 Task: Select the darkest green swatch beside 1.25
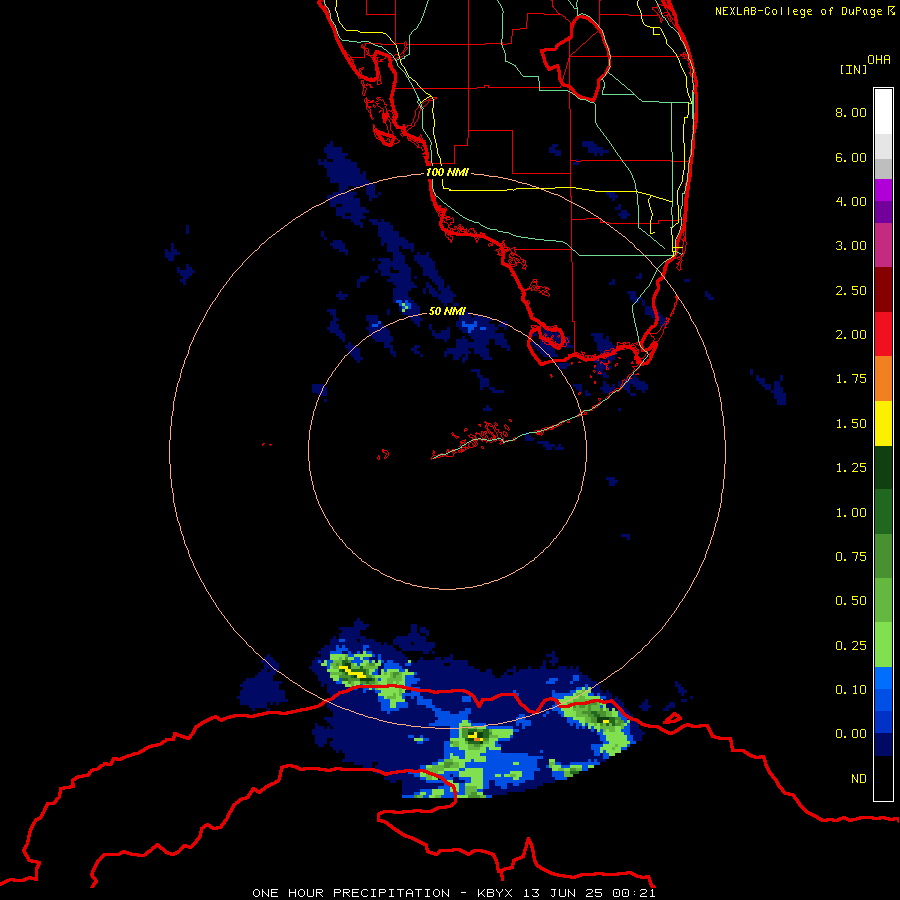883,468
